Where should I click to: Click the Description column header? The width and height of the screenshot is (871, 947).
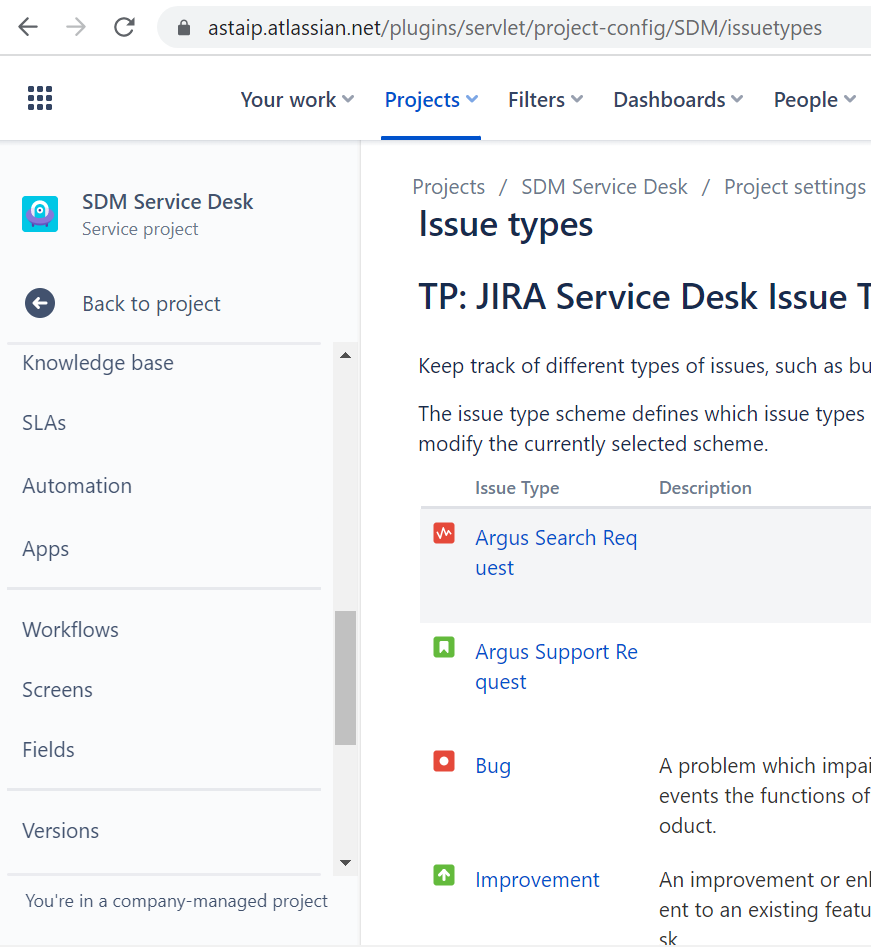(705, 488)
